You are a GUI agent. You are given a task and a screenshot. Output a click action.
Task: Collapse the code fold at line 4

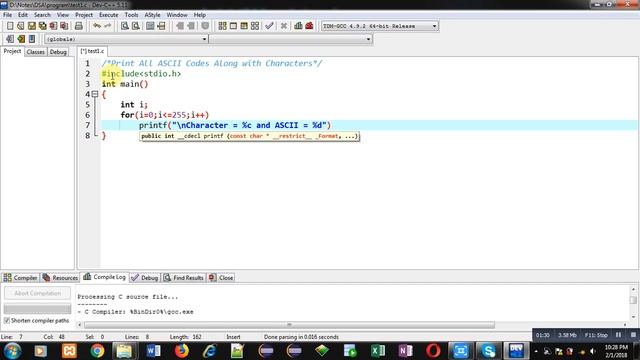[95, 94]
